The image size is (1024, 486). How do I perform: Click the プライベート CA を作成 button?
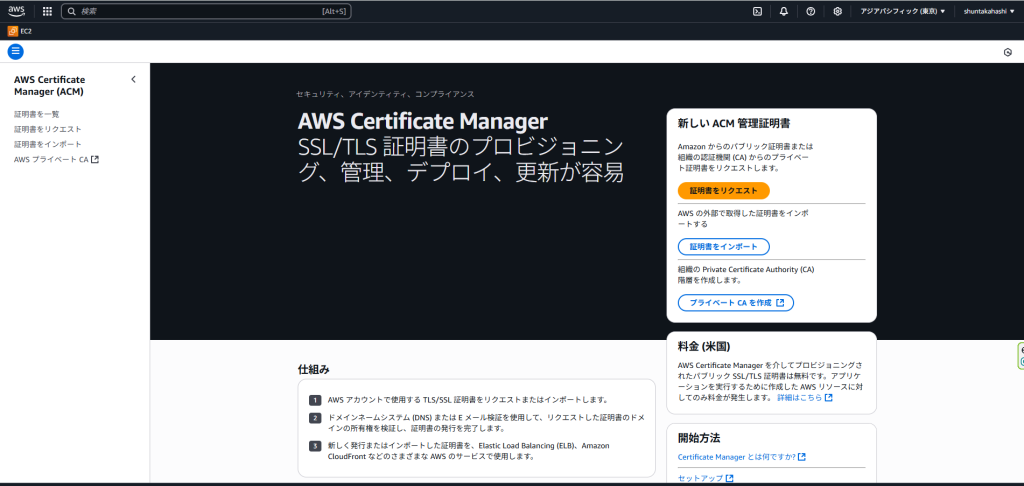click(x=736, y=303)
